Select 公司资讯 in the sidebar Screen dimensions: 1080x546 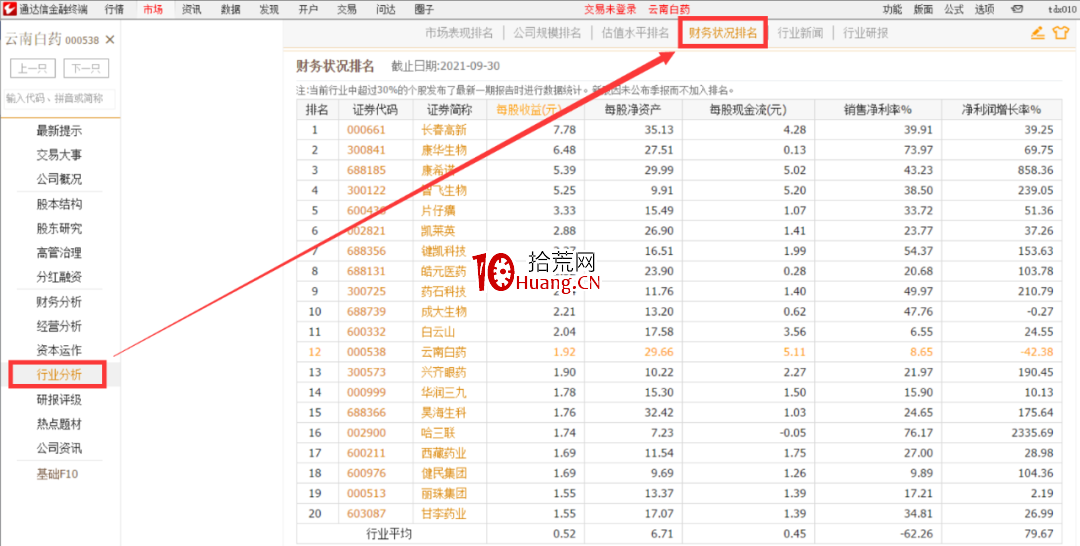59,448
